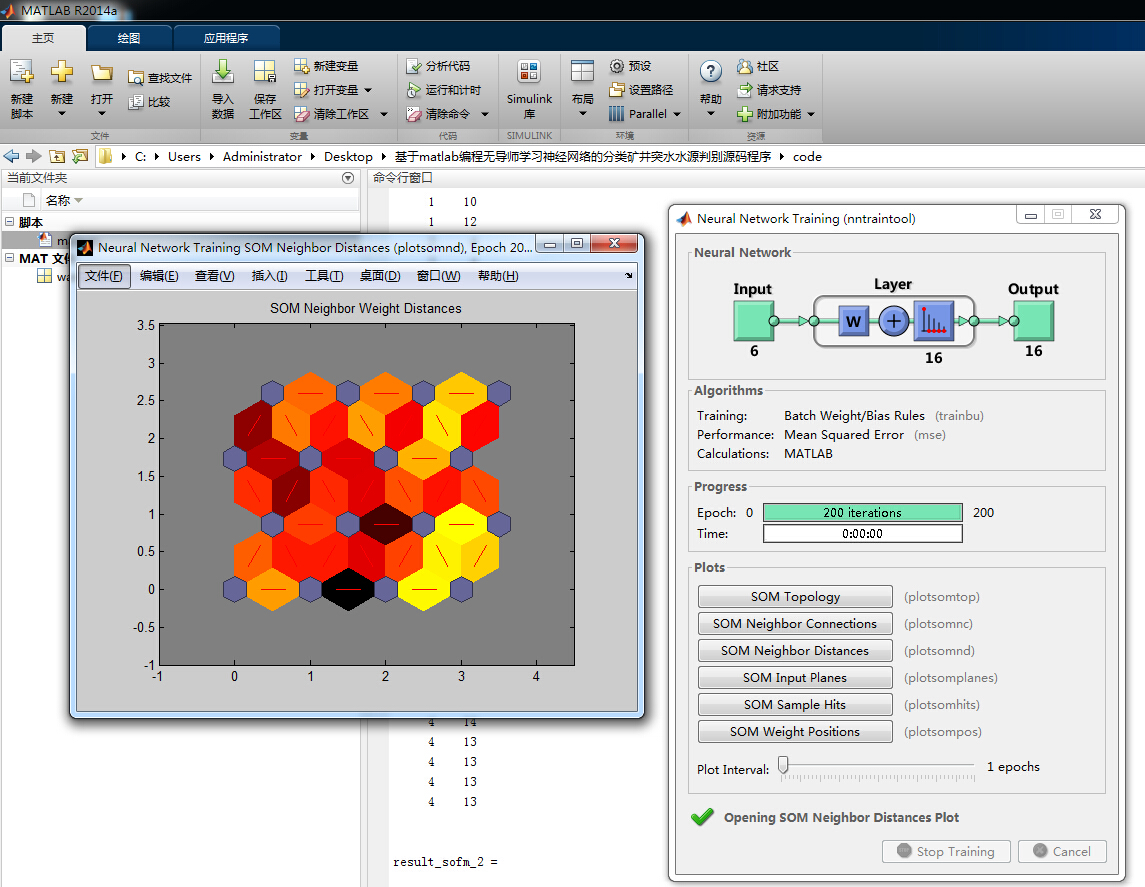Click figure toolbar dock arrow icon
This screenshot has height=887, width=1145.
pyautogui.click(x=629, y=276)
